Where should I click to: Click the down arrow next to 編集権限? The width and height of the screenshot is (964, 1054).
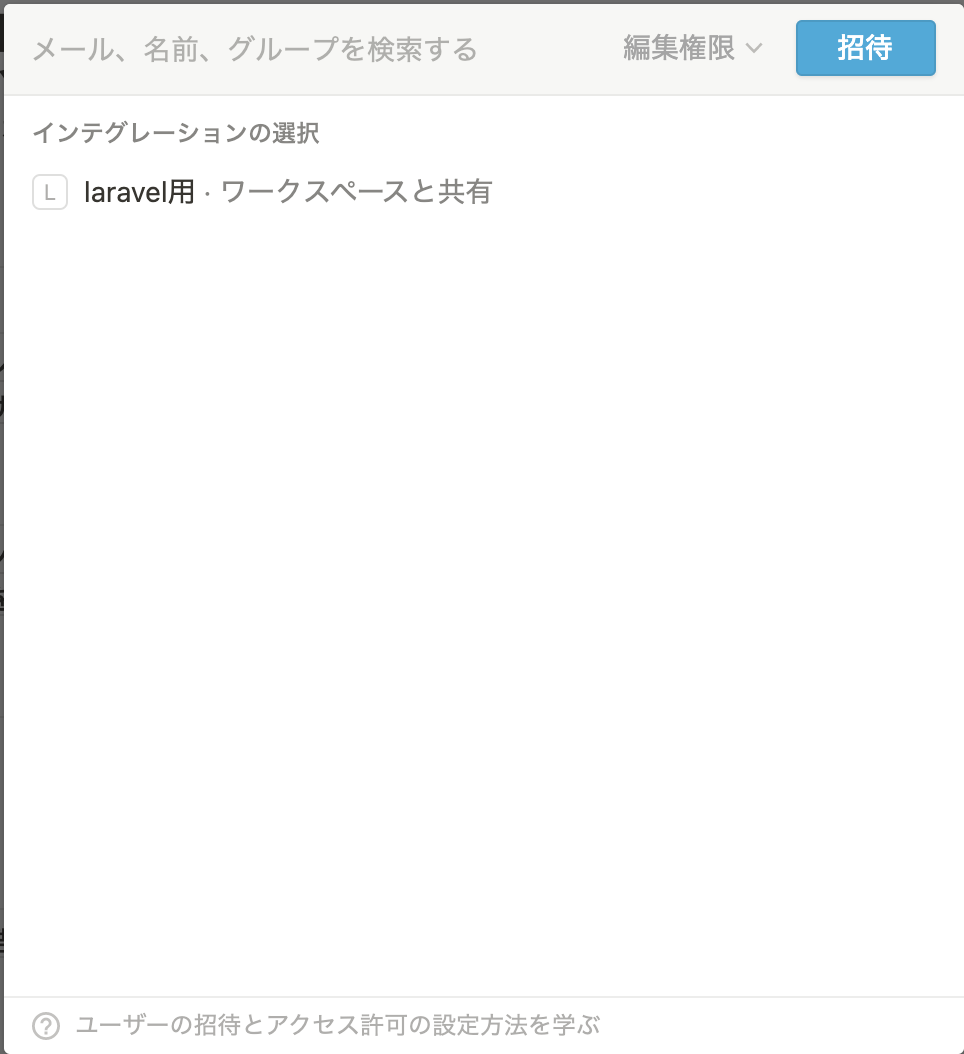pos(754,48)
